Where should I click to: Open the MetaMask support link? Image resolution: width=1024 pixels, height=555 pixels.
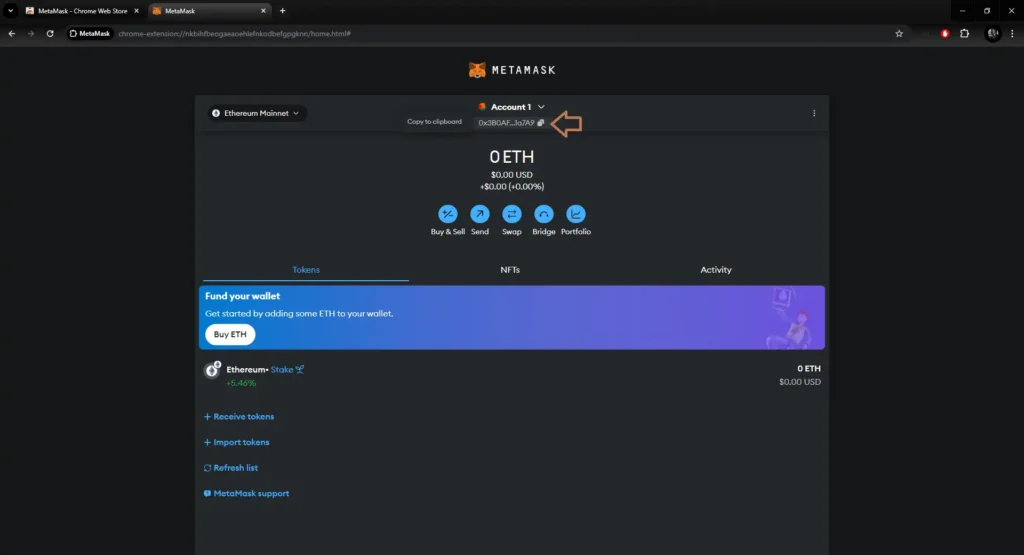[246, 494]
